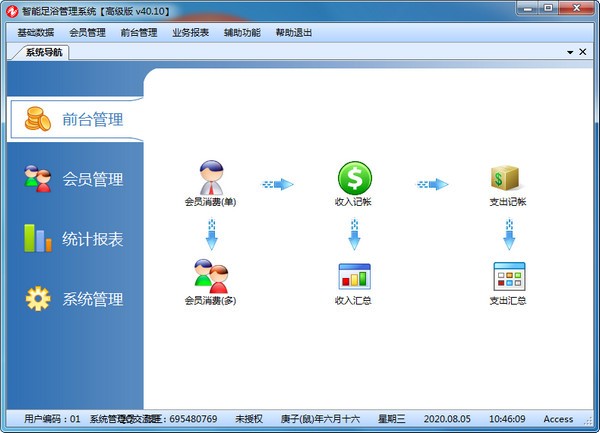This screenshot has height=433, width=600.
Task: Open the 业务报表 menu
Action: (x=190, y=32)
